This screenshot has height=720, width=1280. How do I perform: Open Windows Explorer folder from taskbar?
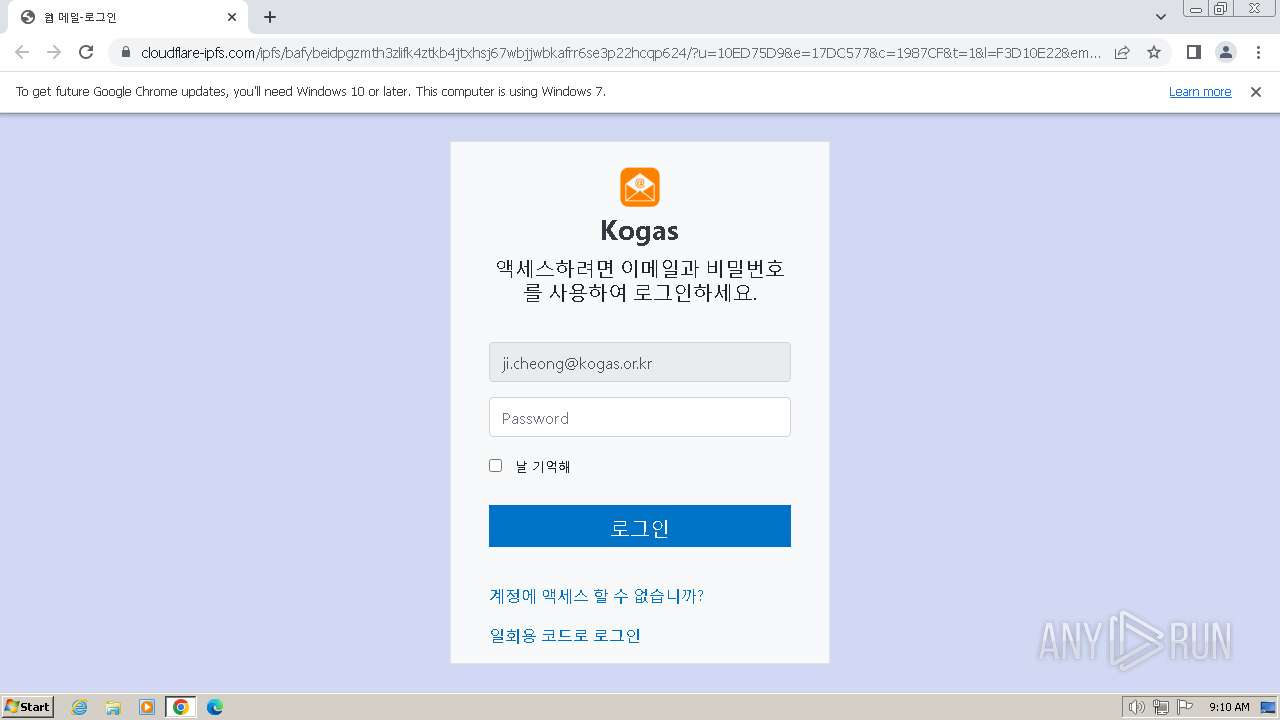tap(113, 707)
